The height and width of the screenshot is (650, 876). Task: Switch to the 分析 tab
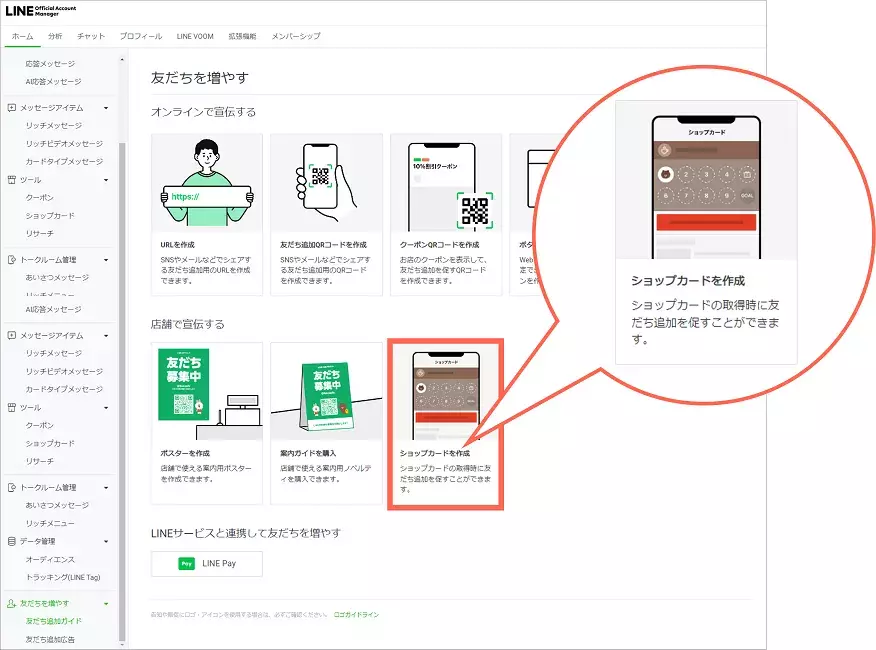(x=55, y=36)
